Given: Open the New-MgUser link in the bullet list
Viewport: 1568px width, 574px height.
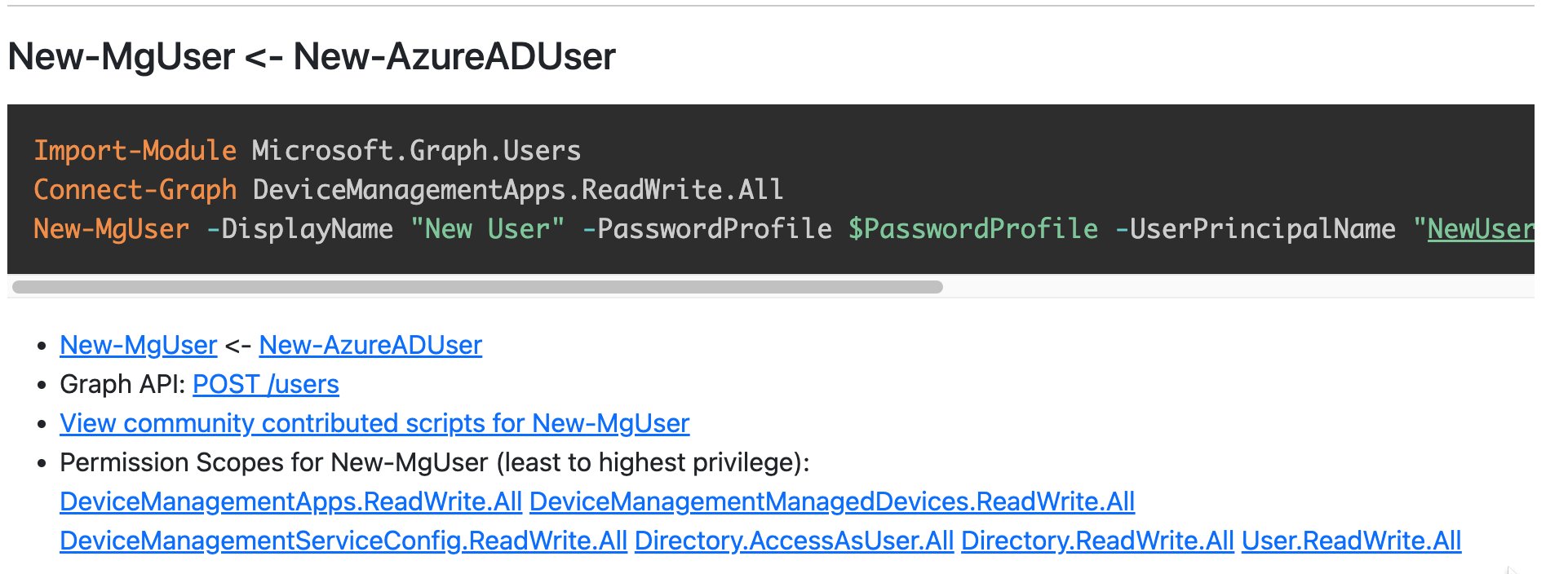Looking at the screenshot, I should pos(138,345).
